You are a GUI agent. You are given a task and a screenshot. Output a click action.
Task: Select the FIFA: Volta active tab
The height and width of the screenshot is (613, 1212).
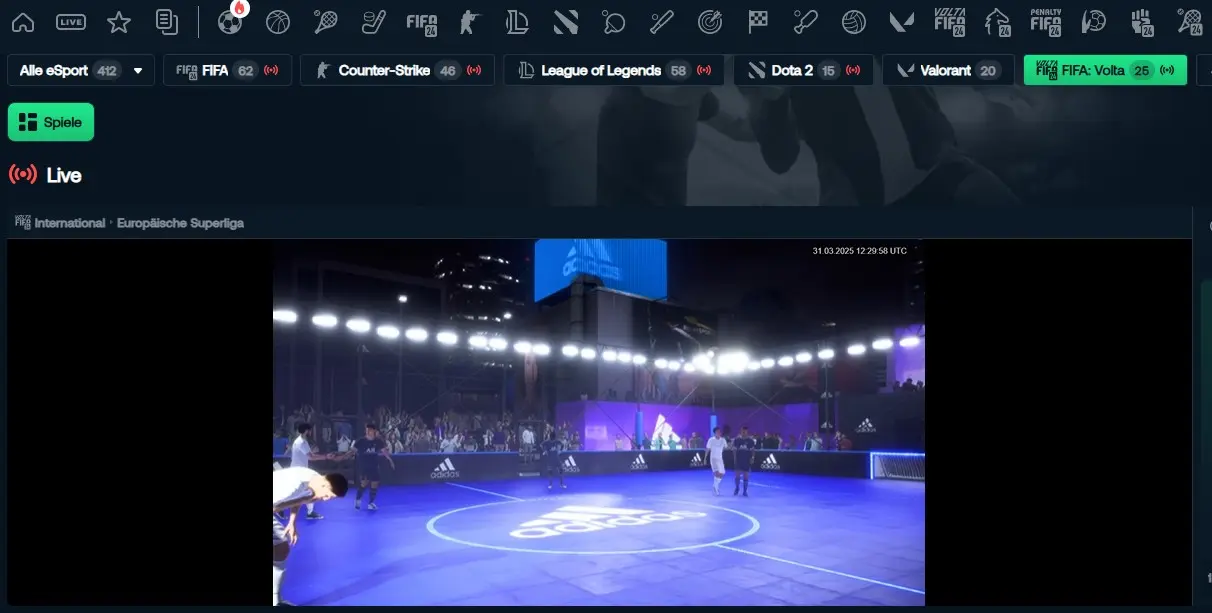click(x=1105, y=70)
